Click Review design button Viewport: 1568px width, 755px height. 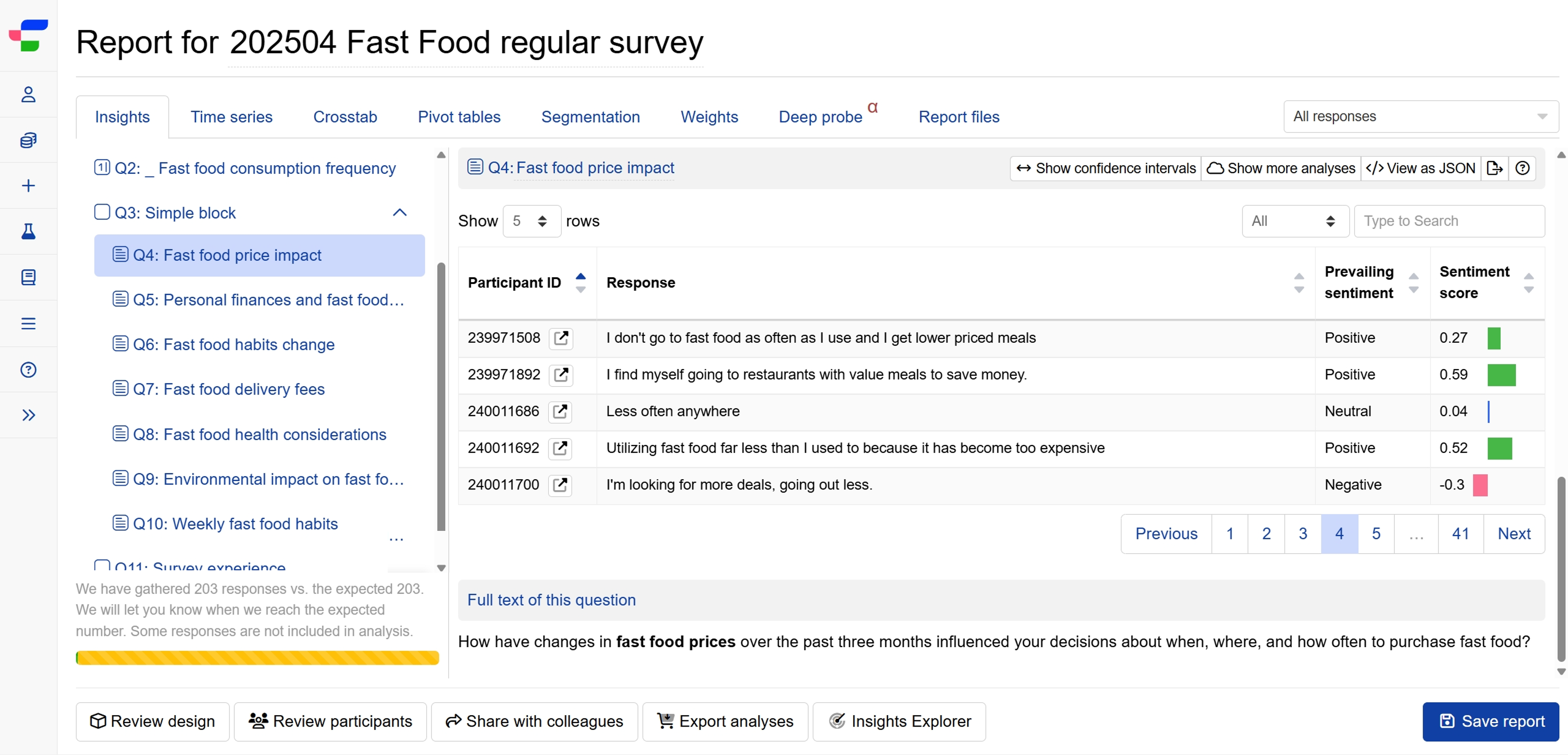(153, 722)
